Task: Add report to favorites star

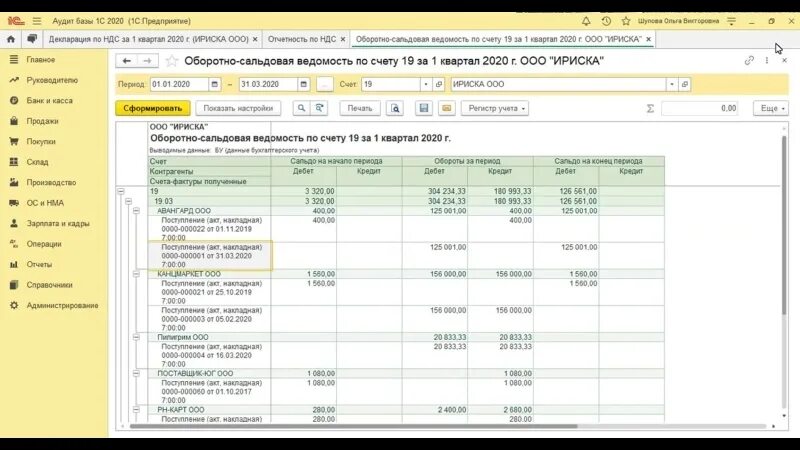Action: pos(172,61)
